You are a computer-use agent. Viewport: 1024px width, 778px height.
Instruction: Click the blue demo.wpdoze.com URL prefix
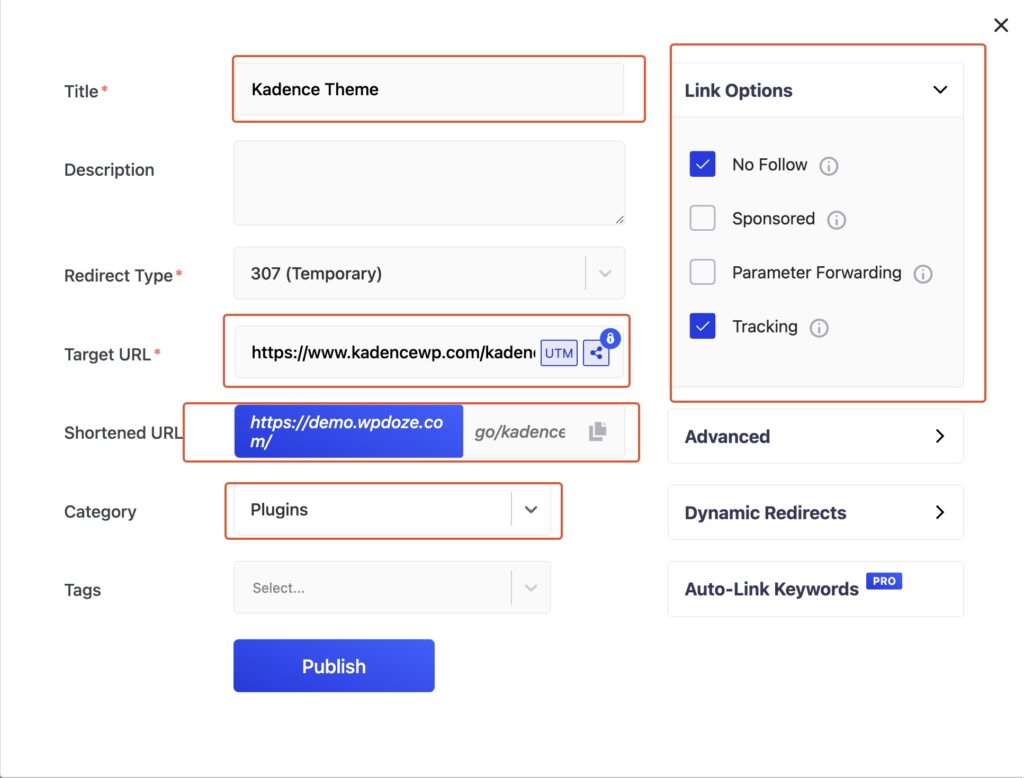point(349,431)
